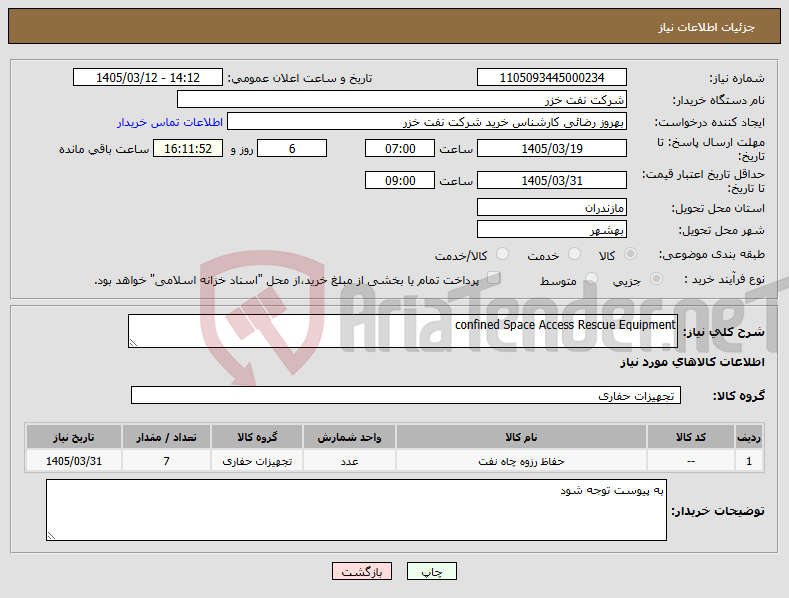Click the need number field 1105093445000234
Image resolution: width=789 pixels, height=598 pixels.
coord(551,78)
